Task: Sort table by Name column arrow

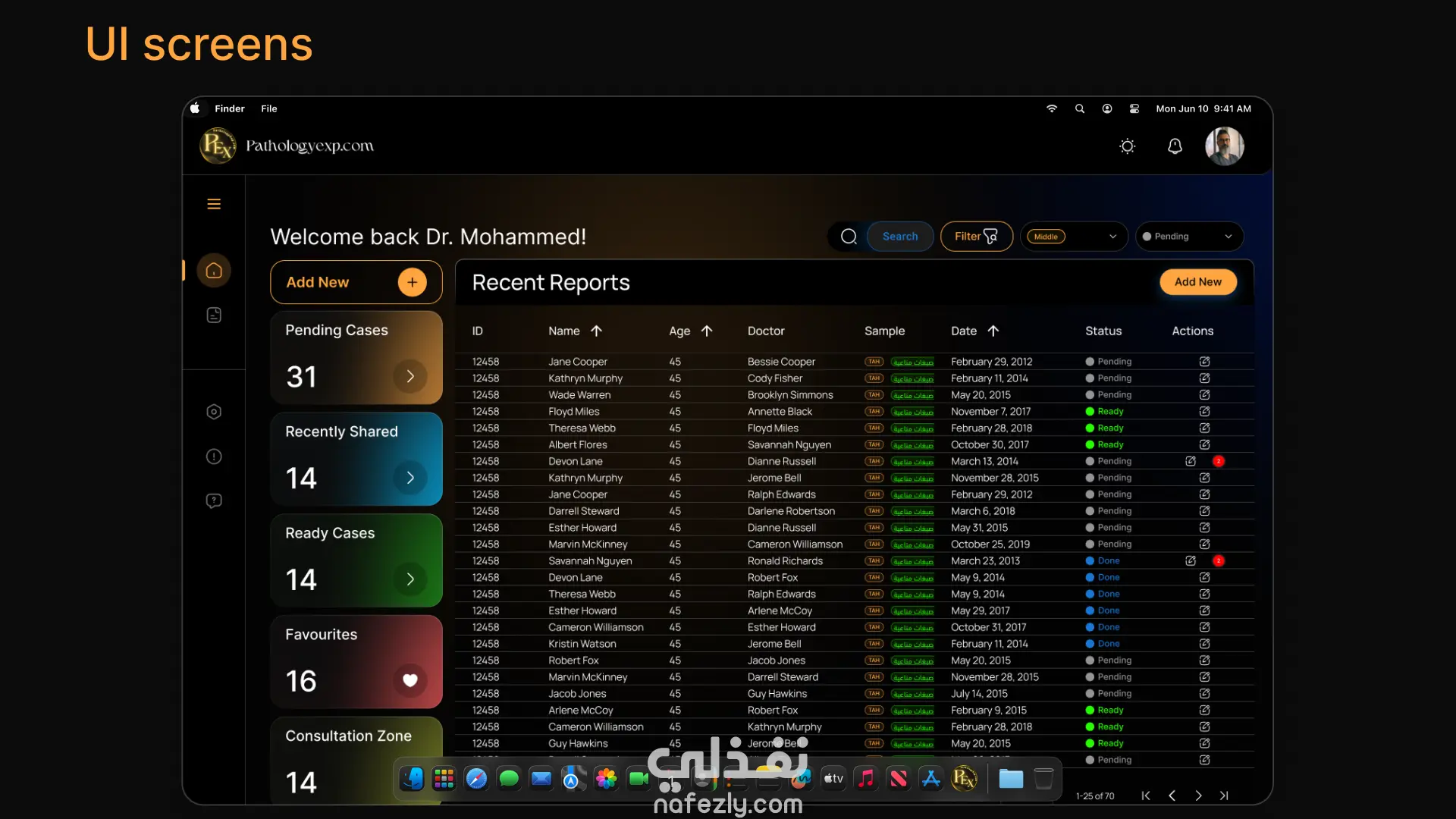Action: (x=597, y=331)
